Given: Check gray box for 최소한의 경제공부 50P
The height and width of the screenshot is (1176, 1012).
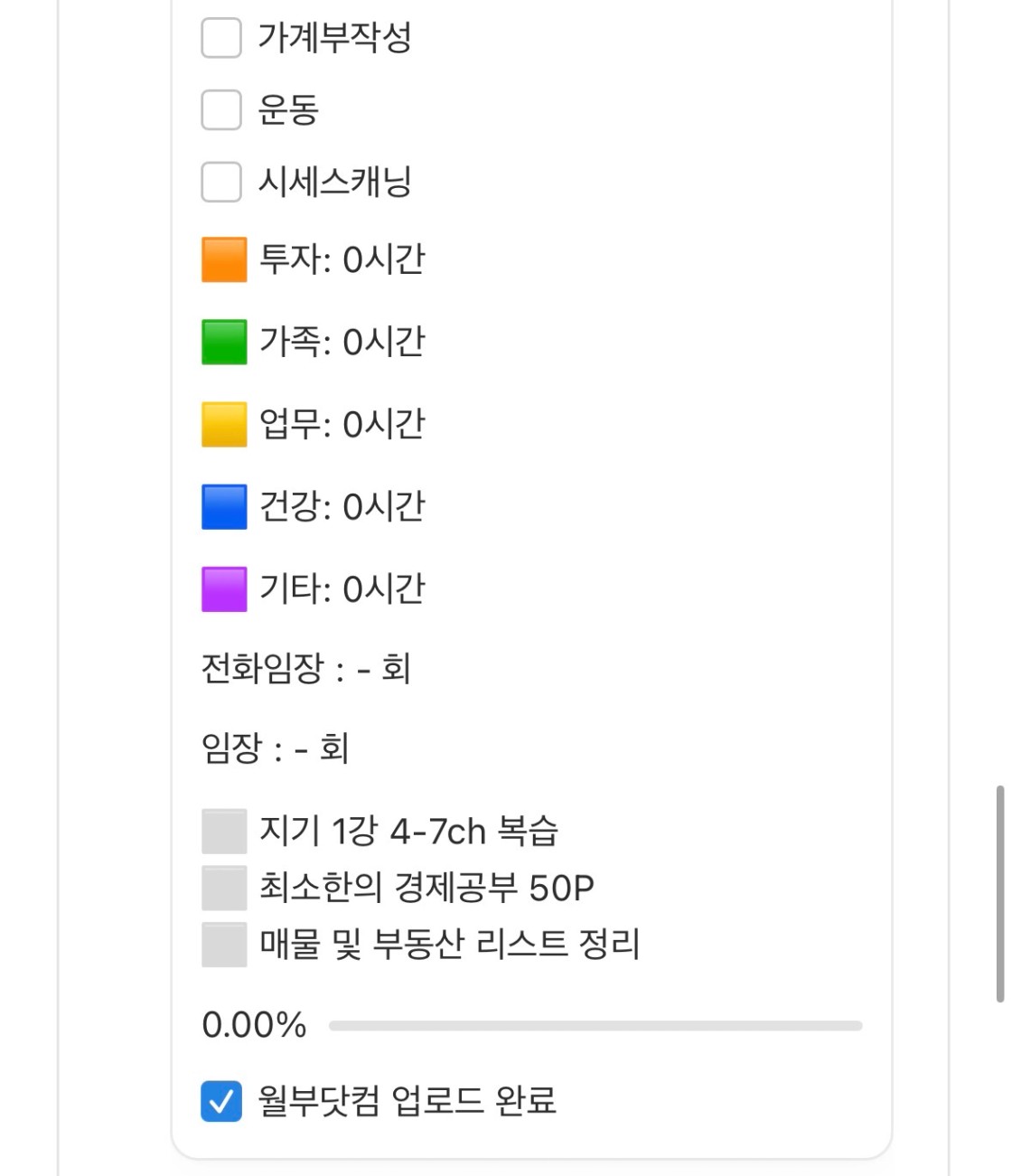Looking at the screenshot, I should click(224, 888).
